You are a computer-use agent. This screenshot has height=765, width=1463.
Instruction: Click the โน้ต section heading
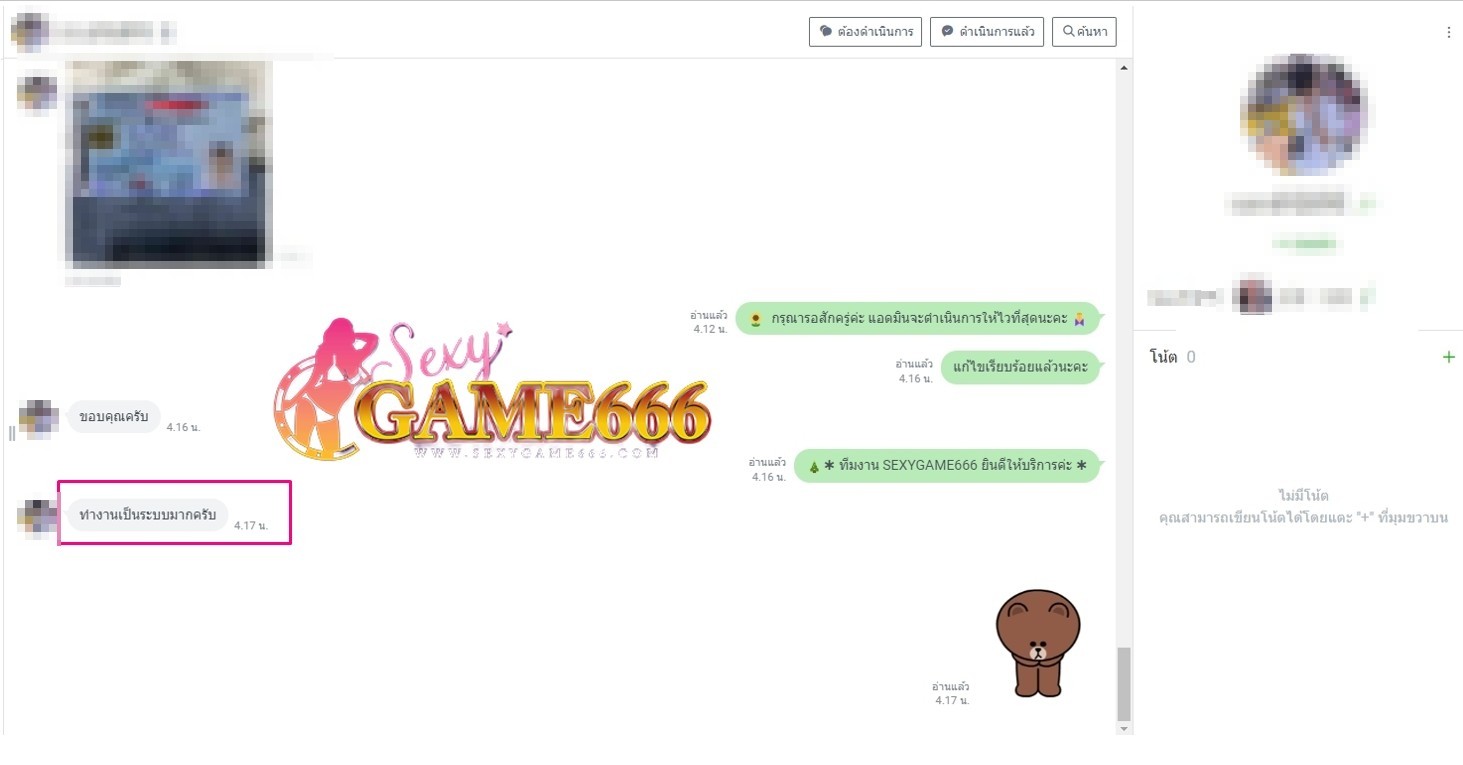(1163, 357)
